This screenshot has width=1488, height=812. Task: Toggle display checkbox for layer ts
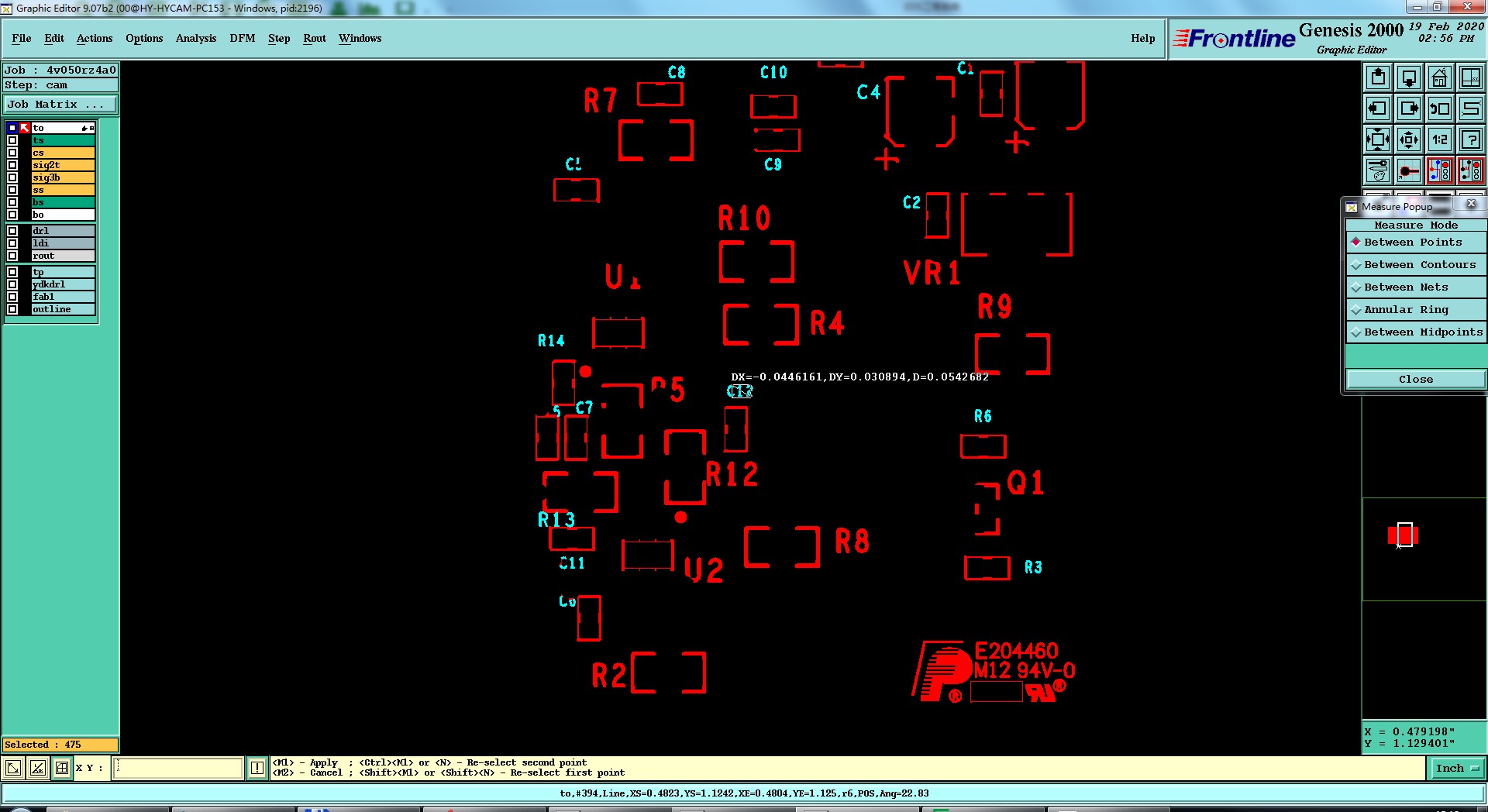12,140
